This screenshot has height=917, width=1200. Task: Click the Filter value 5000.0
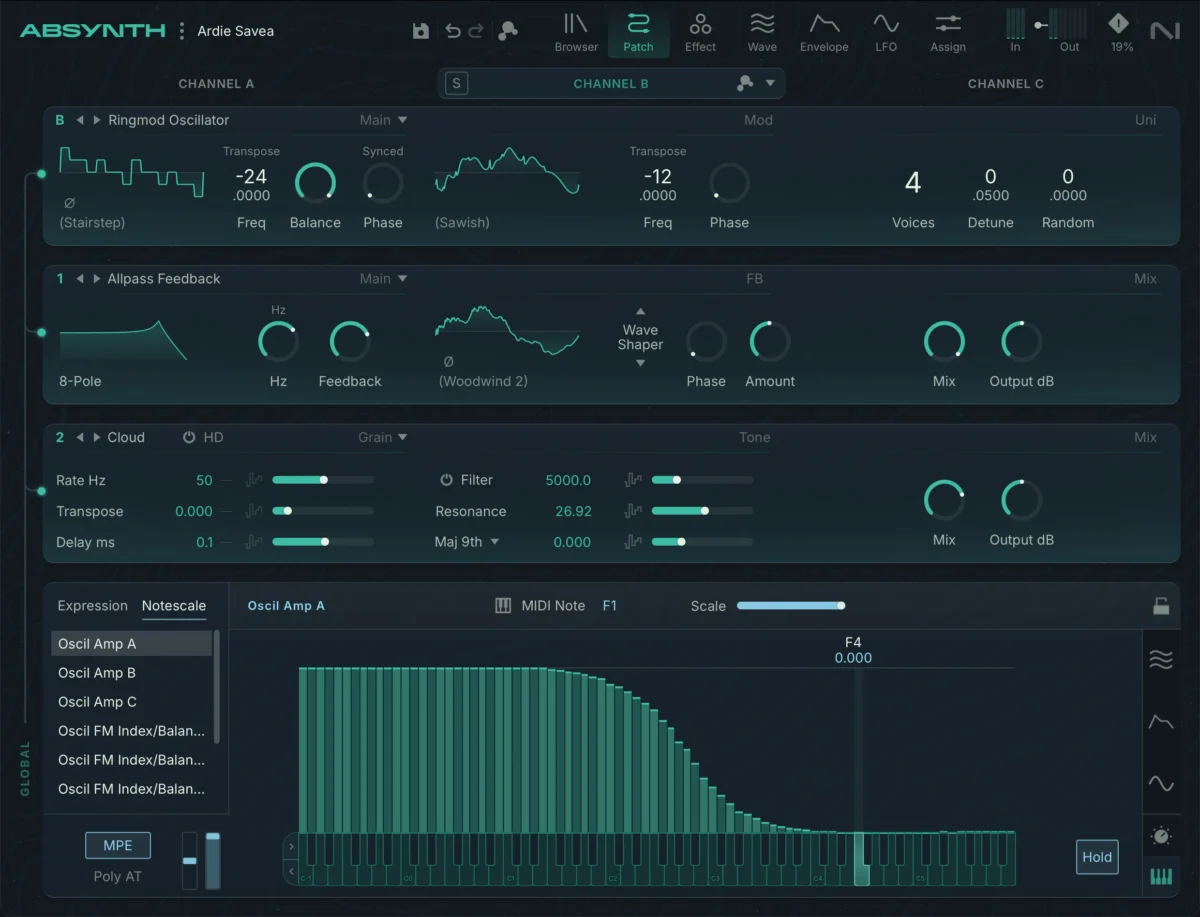click(x=568, y=480)
